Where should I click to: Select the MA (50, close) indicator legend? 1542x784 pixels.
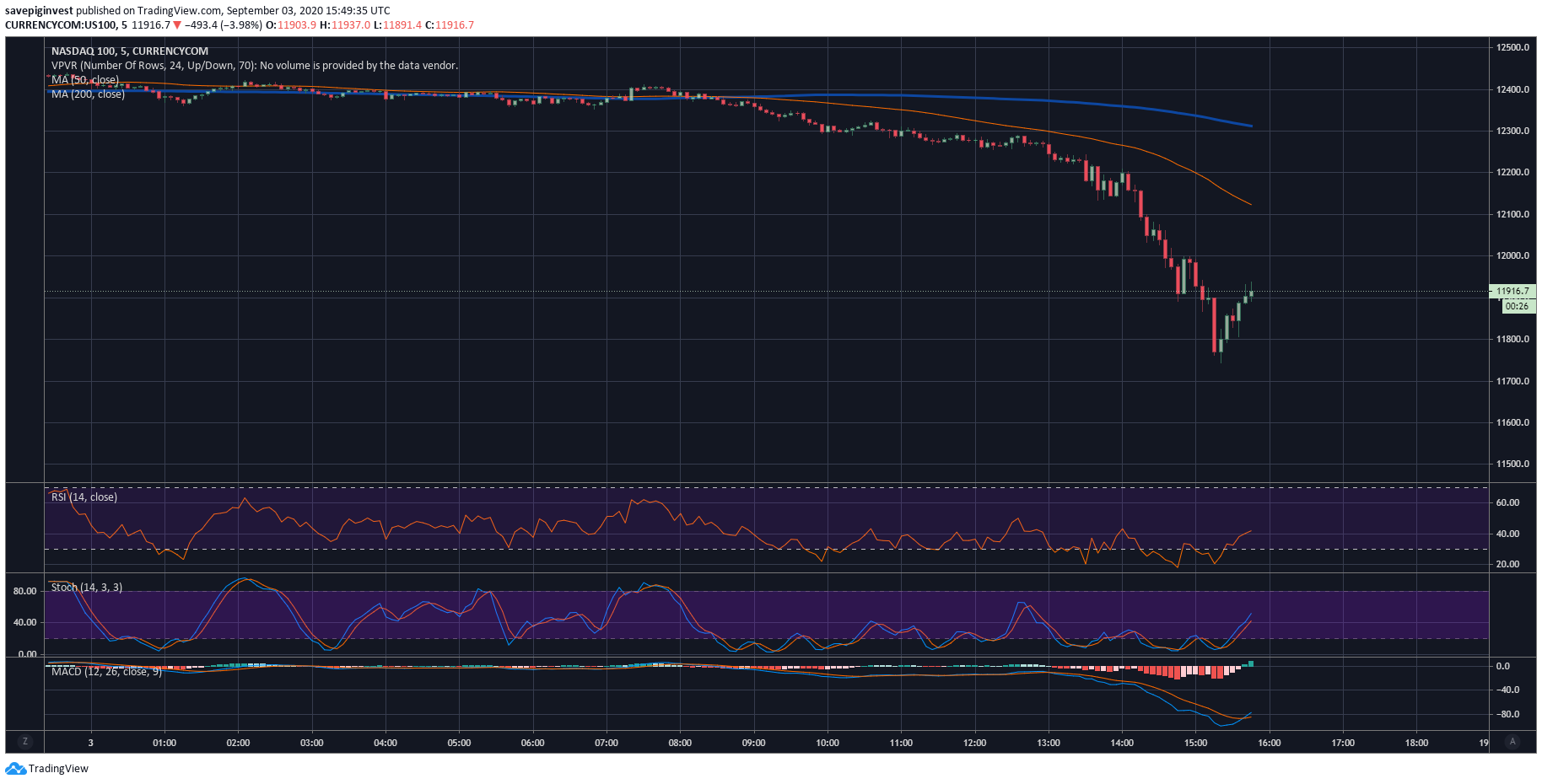[x=84, y=80]
